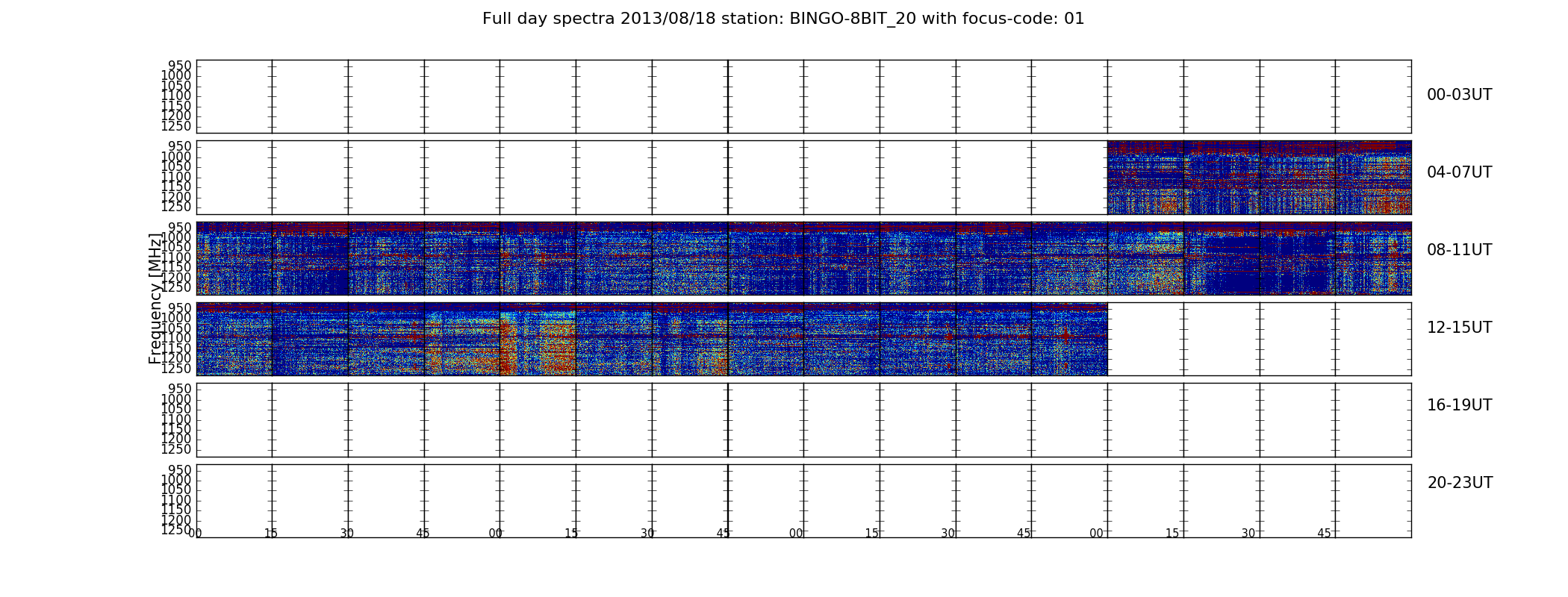Click the '950' tick in the 16-19UT row
Image resolution: width=1568 pixels, height=597 pixels.
coord(179,389)
